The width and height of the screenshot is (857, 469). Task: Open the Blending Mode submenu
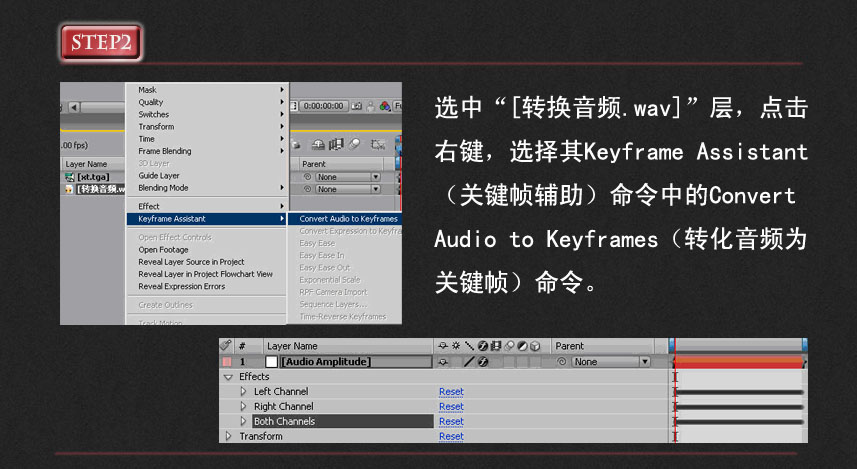point(207,187)
